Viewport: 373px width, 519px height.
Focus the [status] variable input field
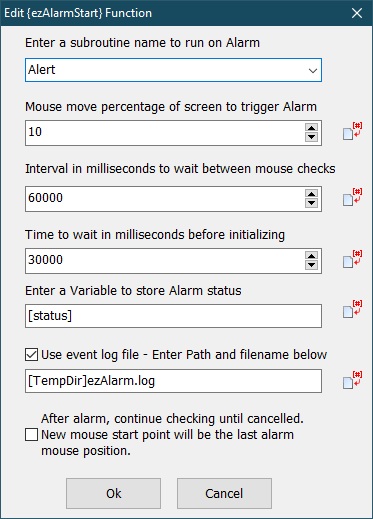[x=173, y=316]
